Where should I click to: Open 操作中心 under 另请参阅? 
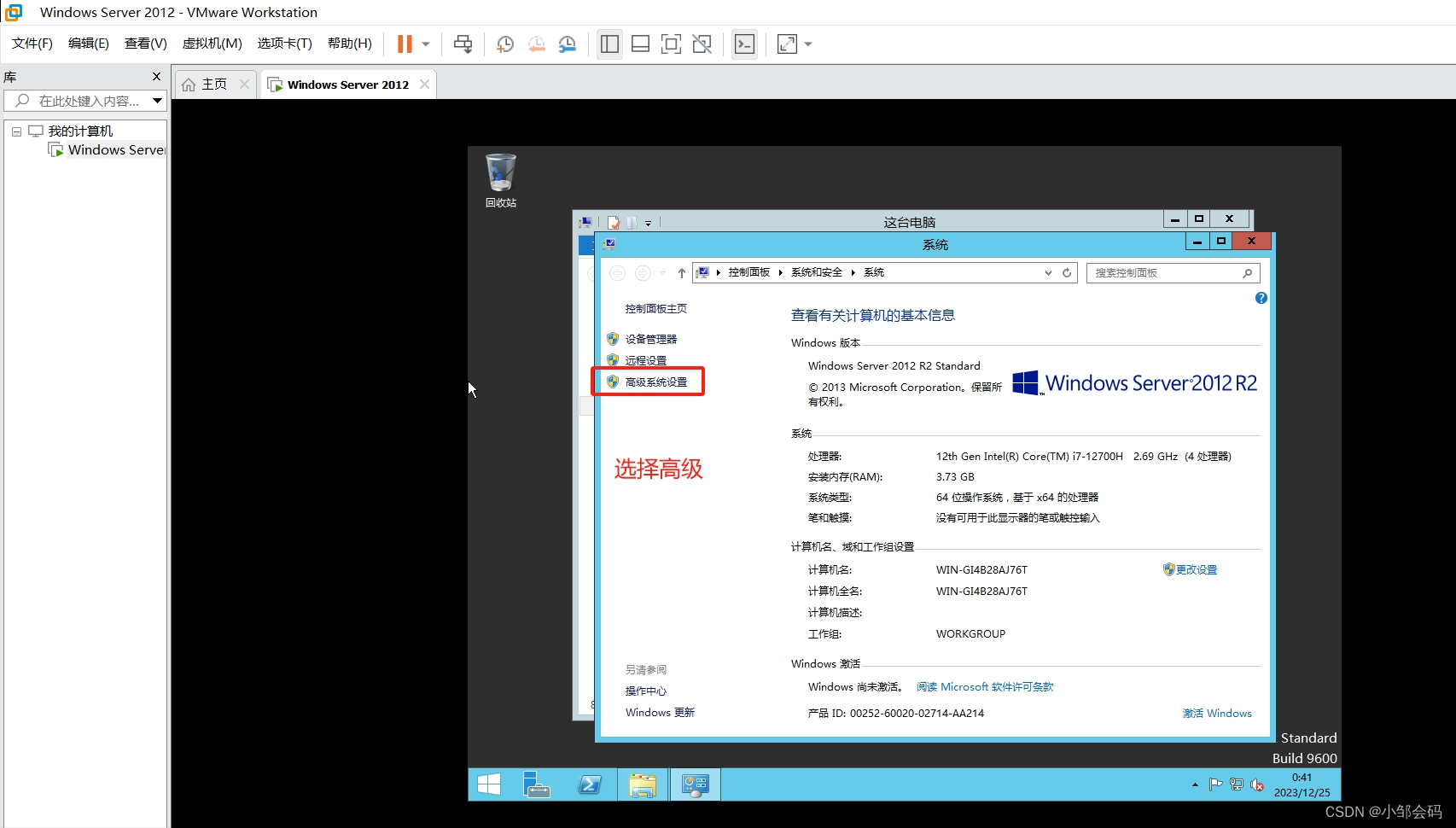(646, 691)
